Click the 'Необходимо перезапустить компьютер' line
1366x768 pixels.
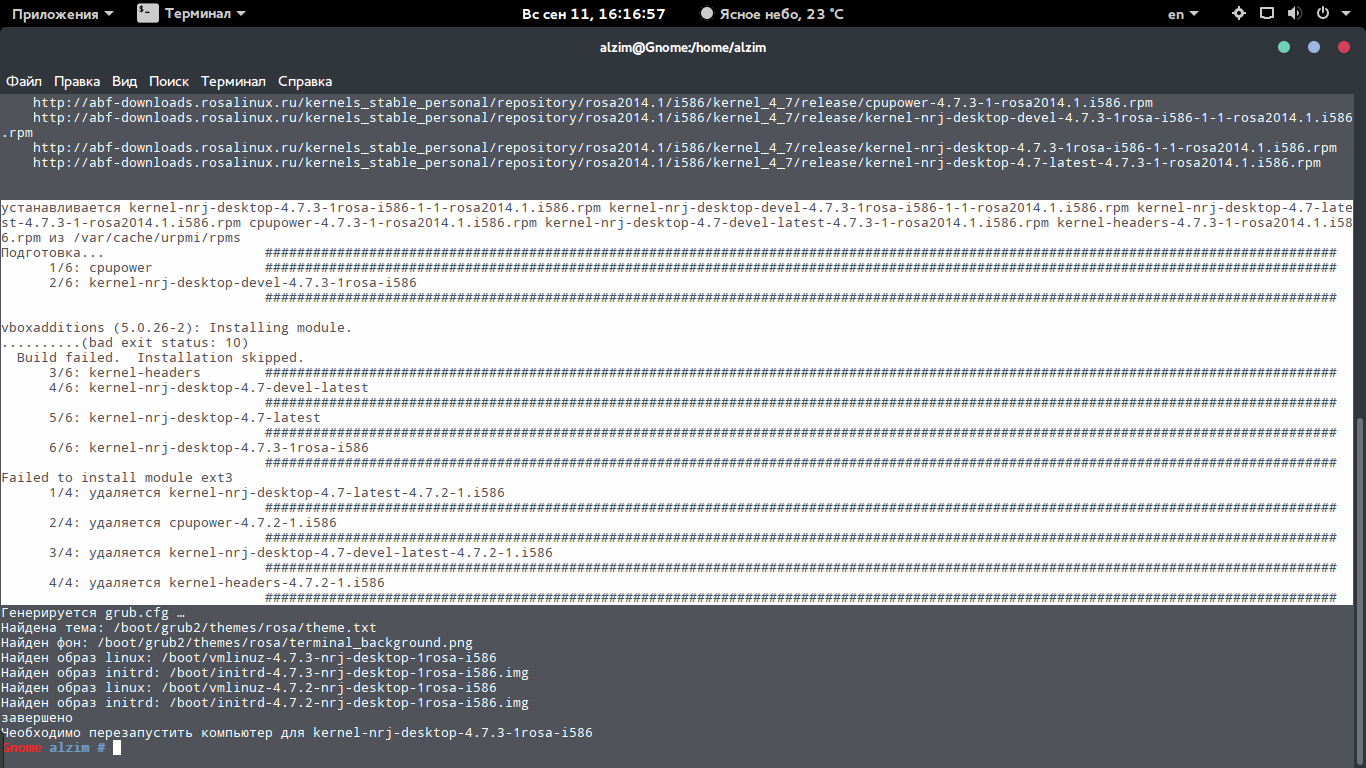pyautogui.click(x=297, y=733)
